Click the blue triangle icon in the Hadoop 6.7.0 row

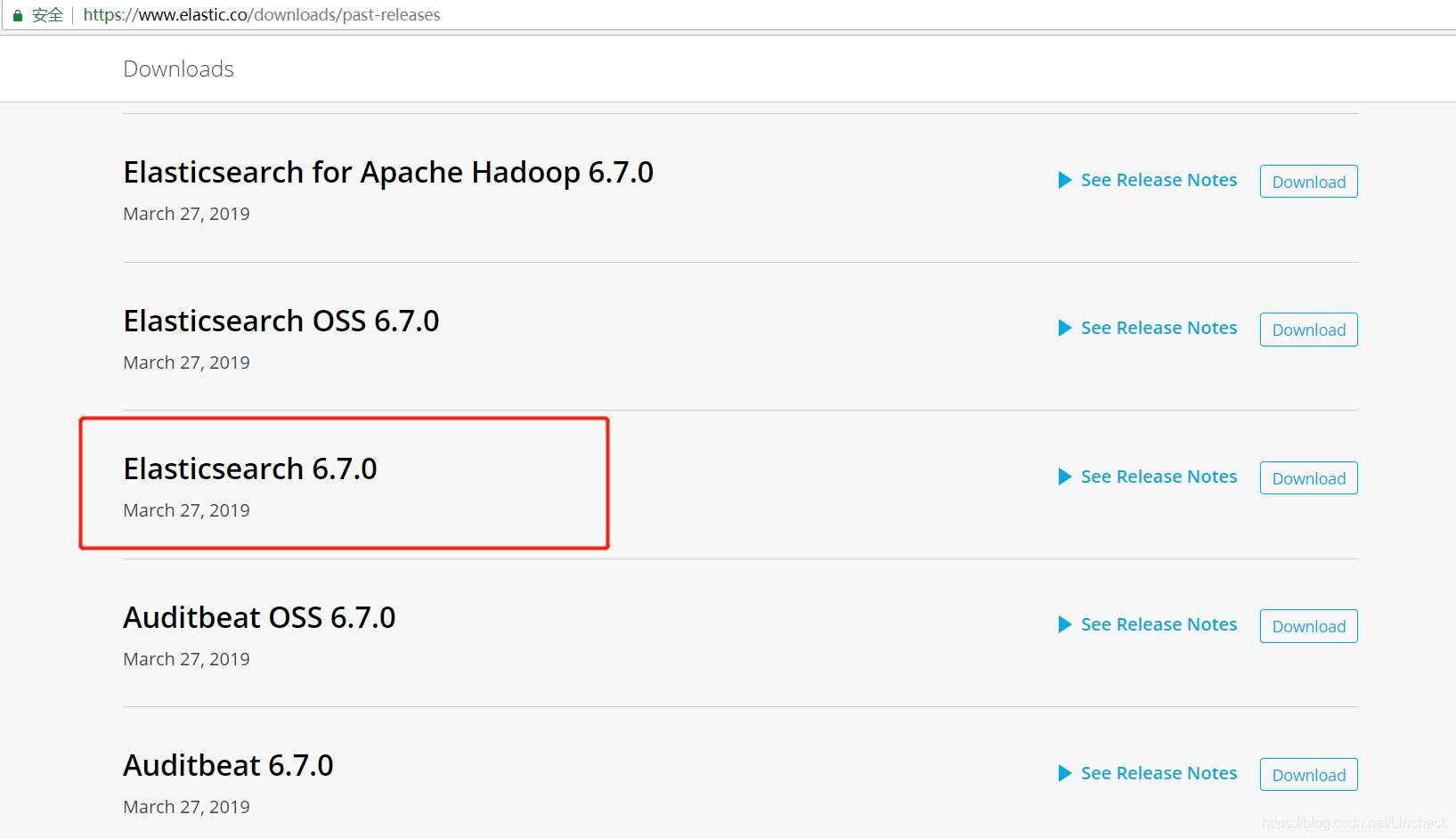(1064, 180)
